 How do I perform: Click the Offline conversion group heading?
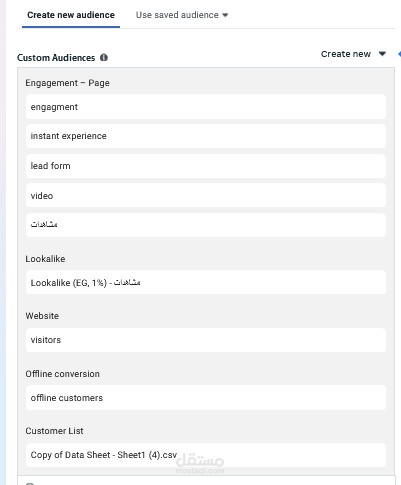point(62,374)
